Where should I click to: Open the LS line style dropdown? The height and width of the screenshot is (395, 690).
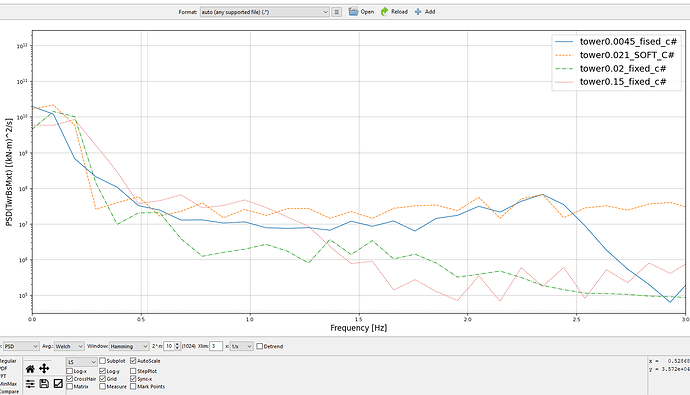[81, 362]
